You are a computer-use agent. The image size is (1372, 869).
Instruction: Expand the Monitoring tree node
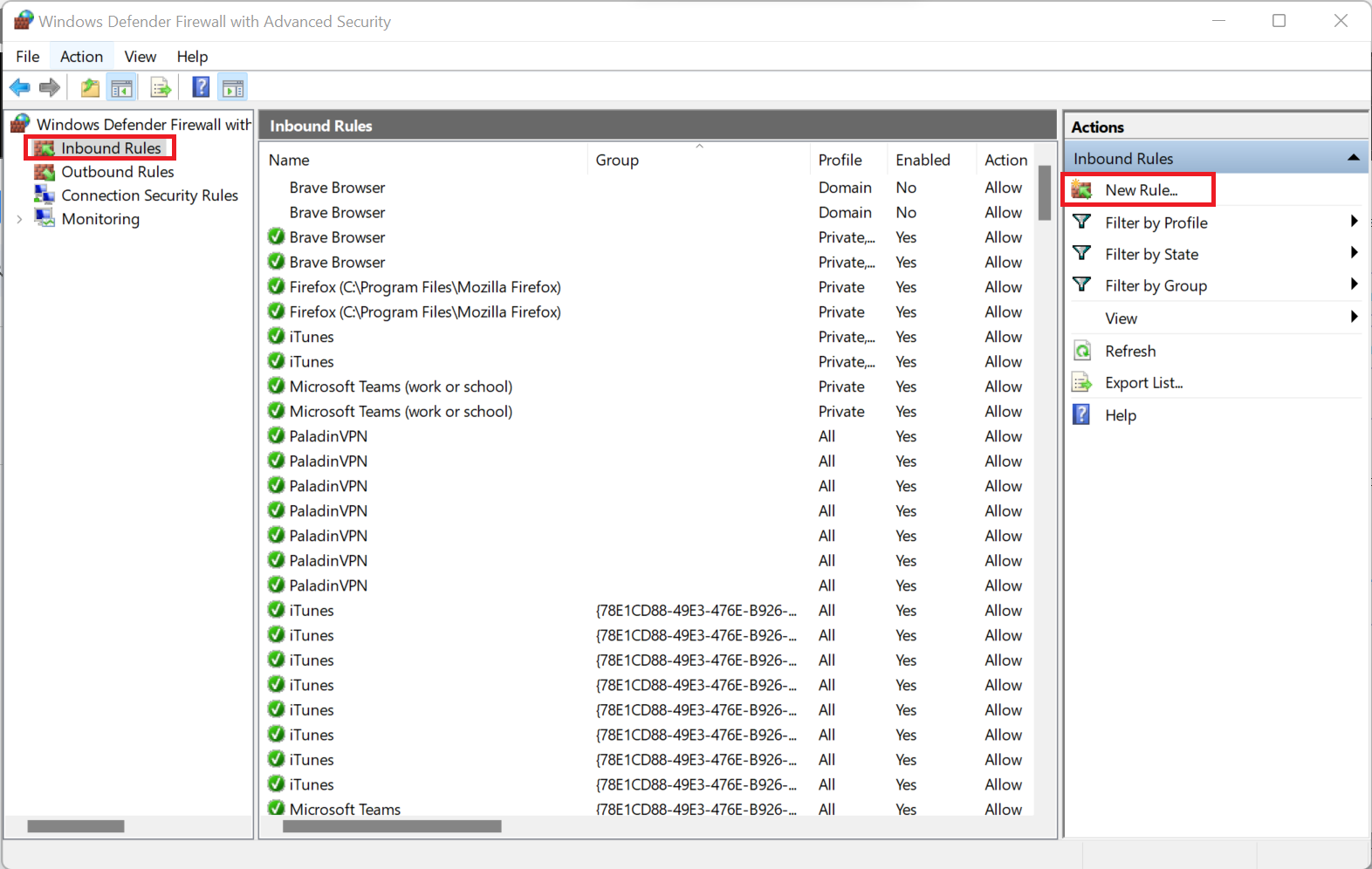tap(19, 219)
